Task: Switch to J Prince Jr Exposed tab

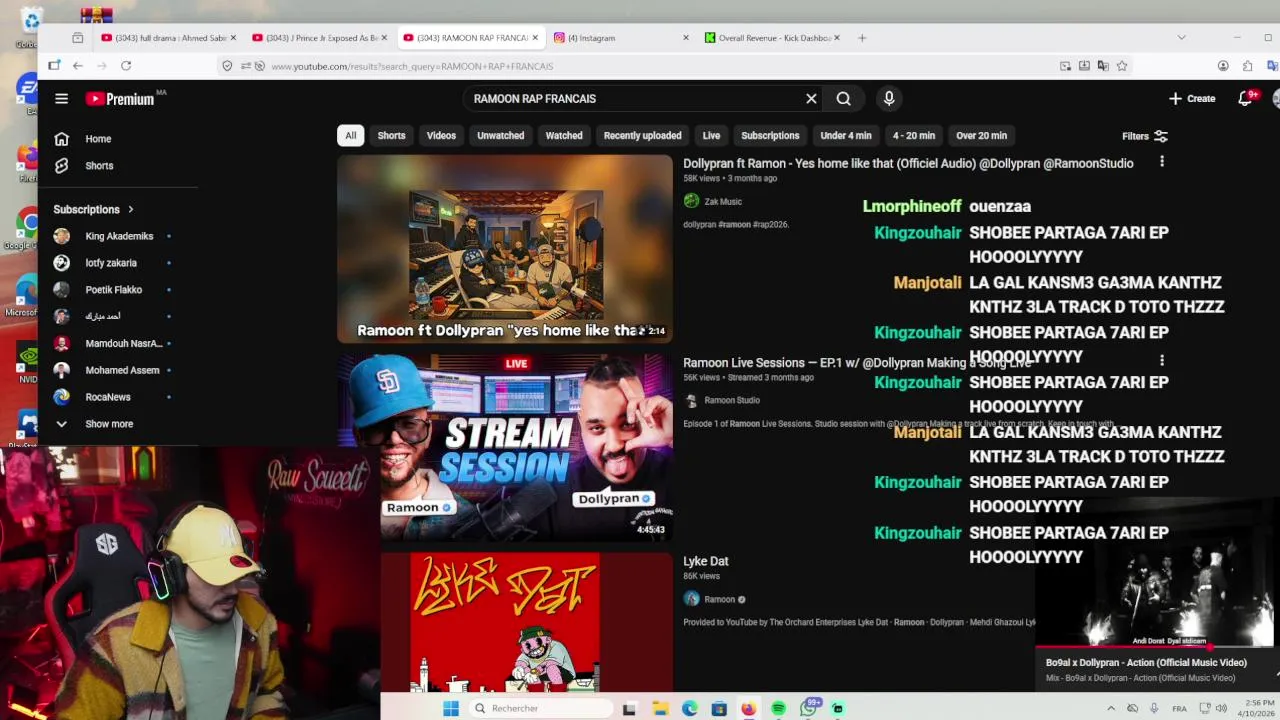Action: click(x=320, y=38)
